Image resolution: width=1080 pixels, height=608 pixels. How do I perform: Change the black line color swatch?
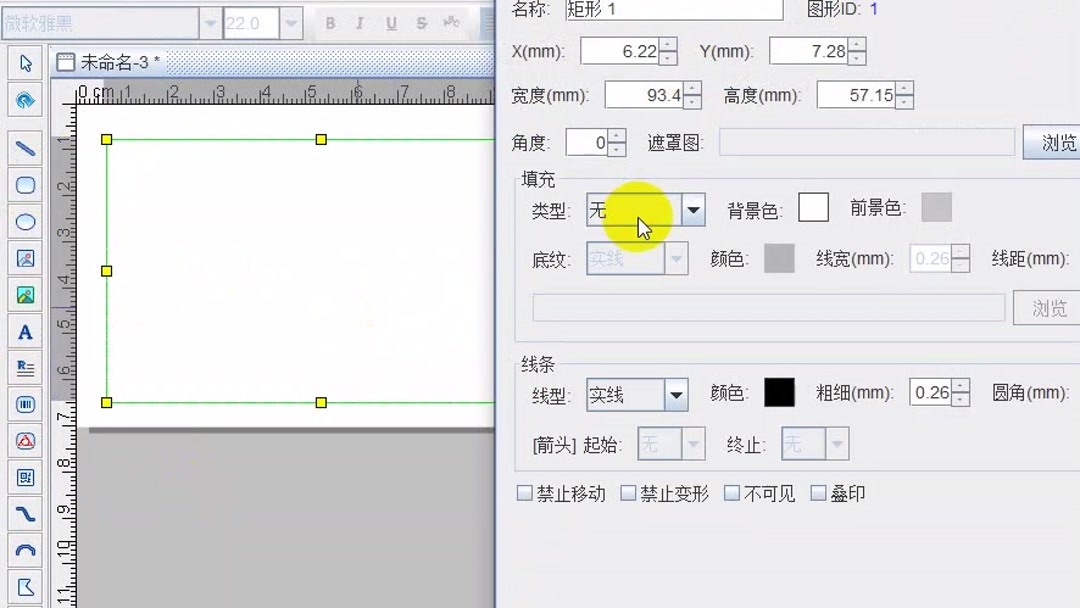[779, 392]
